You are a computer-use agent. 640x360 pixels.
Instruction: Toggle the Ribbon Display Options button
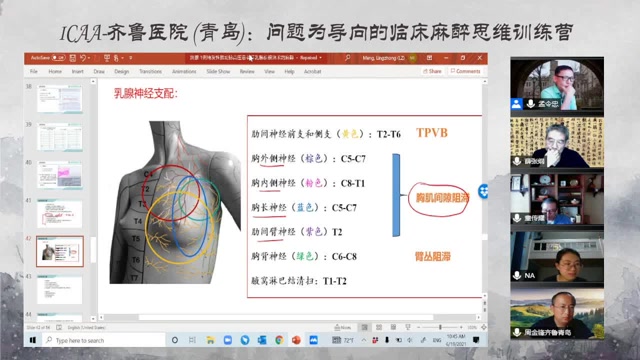click(429, 58)
